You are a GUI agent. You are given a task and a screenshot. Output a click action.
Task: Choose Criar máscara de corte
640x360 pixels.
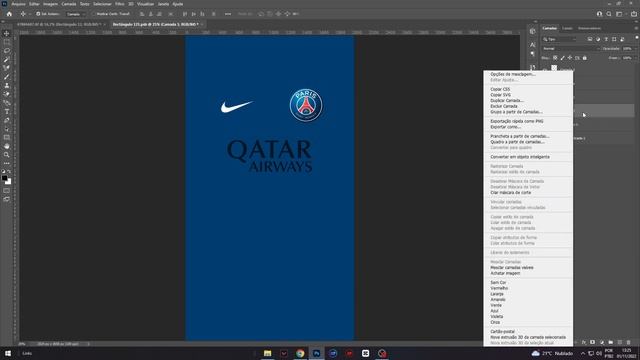(511, 192)
